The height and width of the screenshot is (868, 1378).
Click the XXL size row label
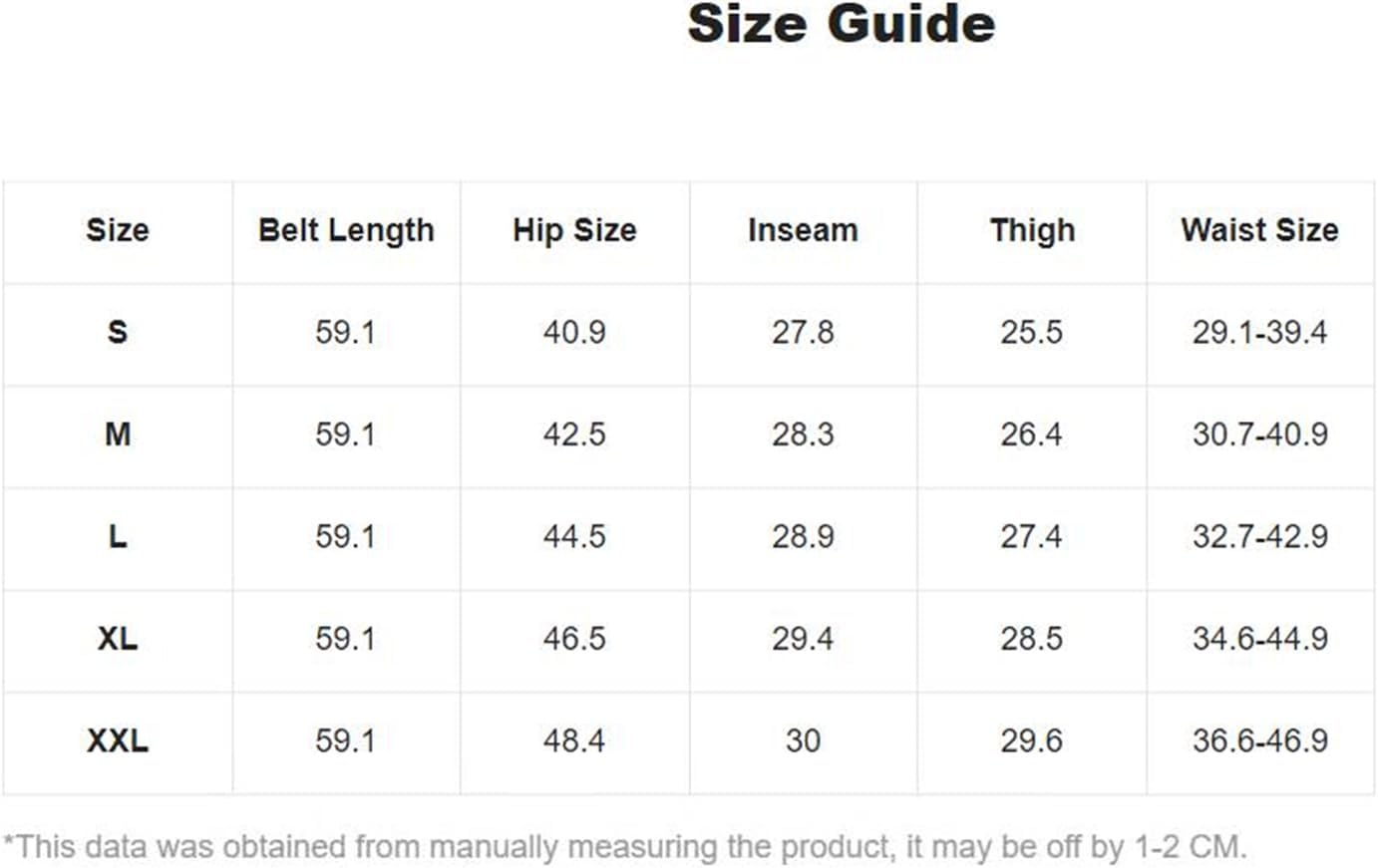coord(118,740)
